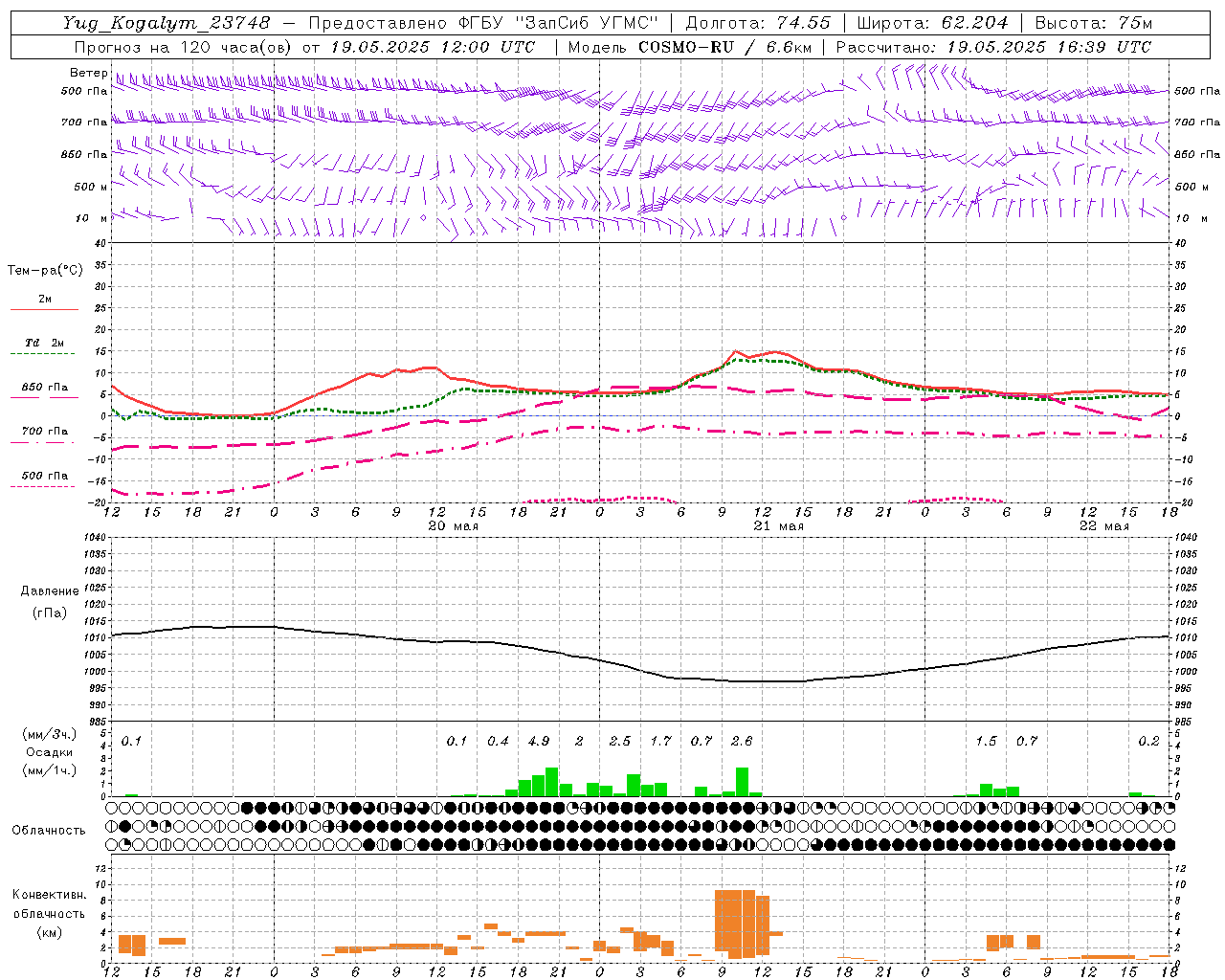Click the Рассчитано: 19.05.2025 16:39 UTC text
The image size is (1225, 980).
(993, 47)
